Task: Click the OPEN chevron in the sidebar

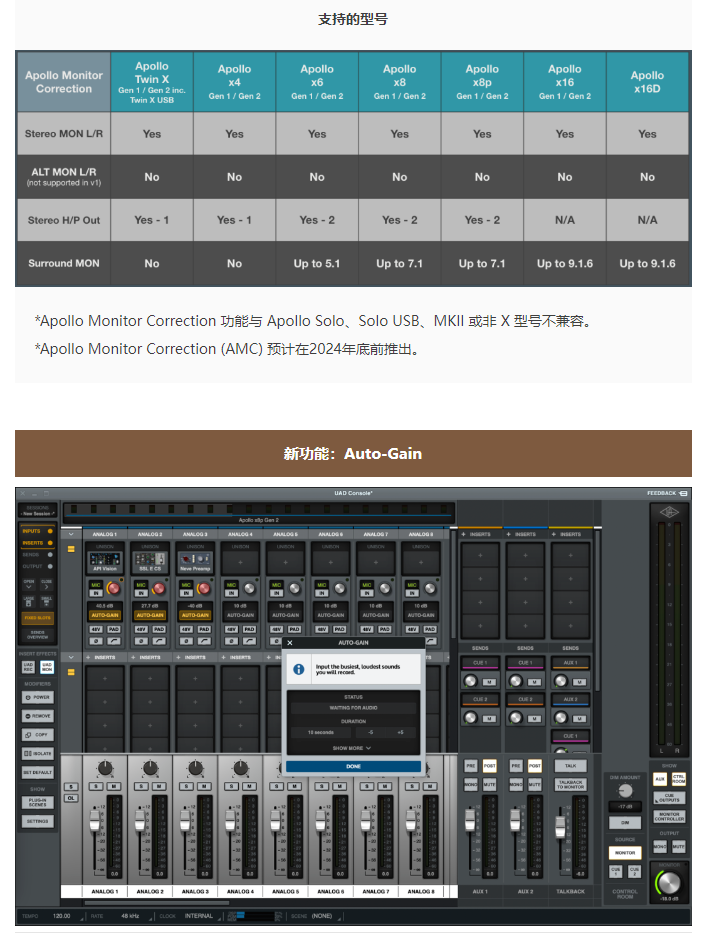Action: pos(29,584)
